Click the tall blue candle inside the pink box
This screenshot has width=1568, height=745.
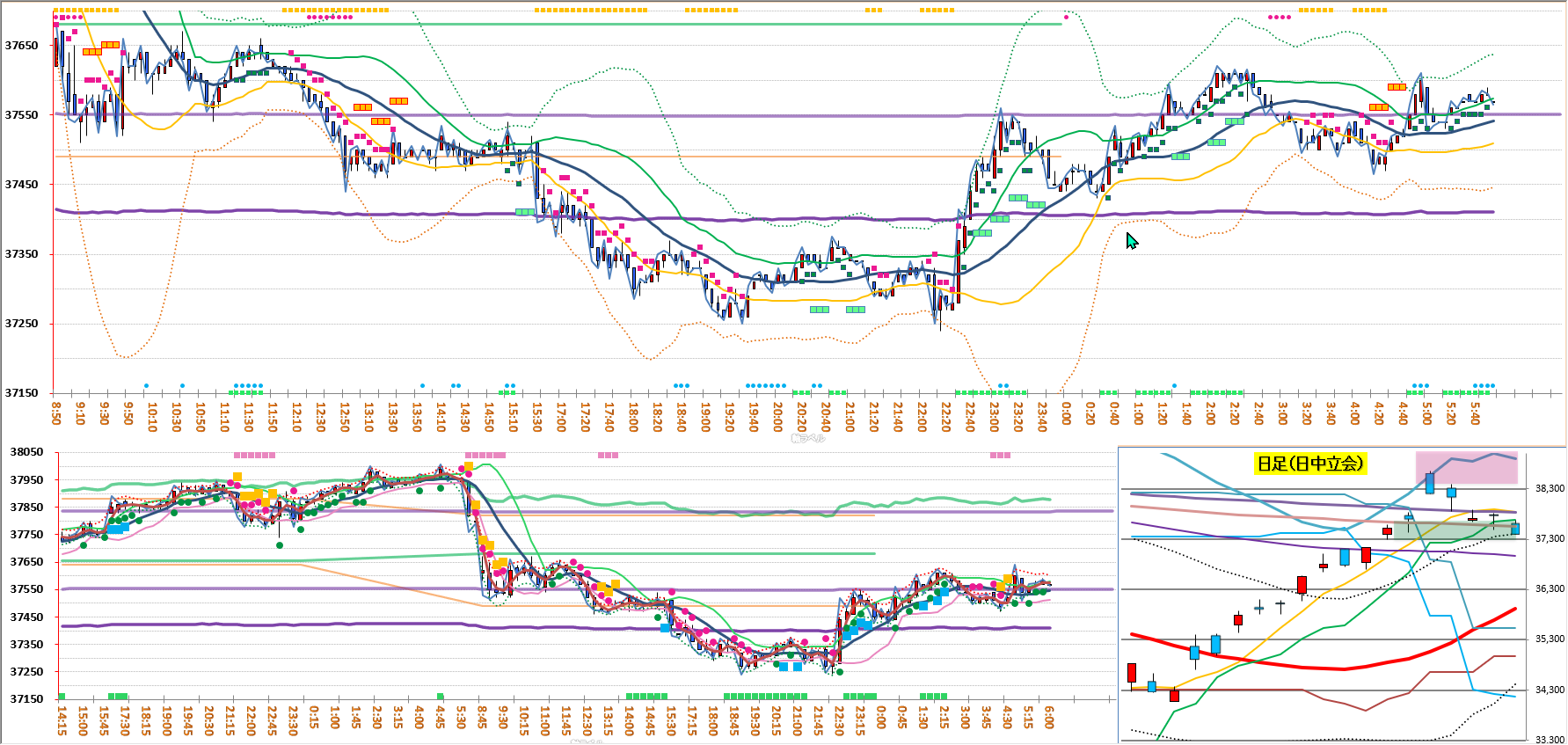pos(1430,483)
